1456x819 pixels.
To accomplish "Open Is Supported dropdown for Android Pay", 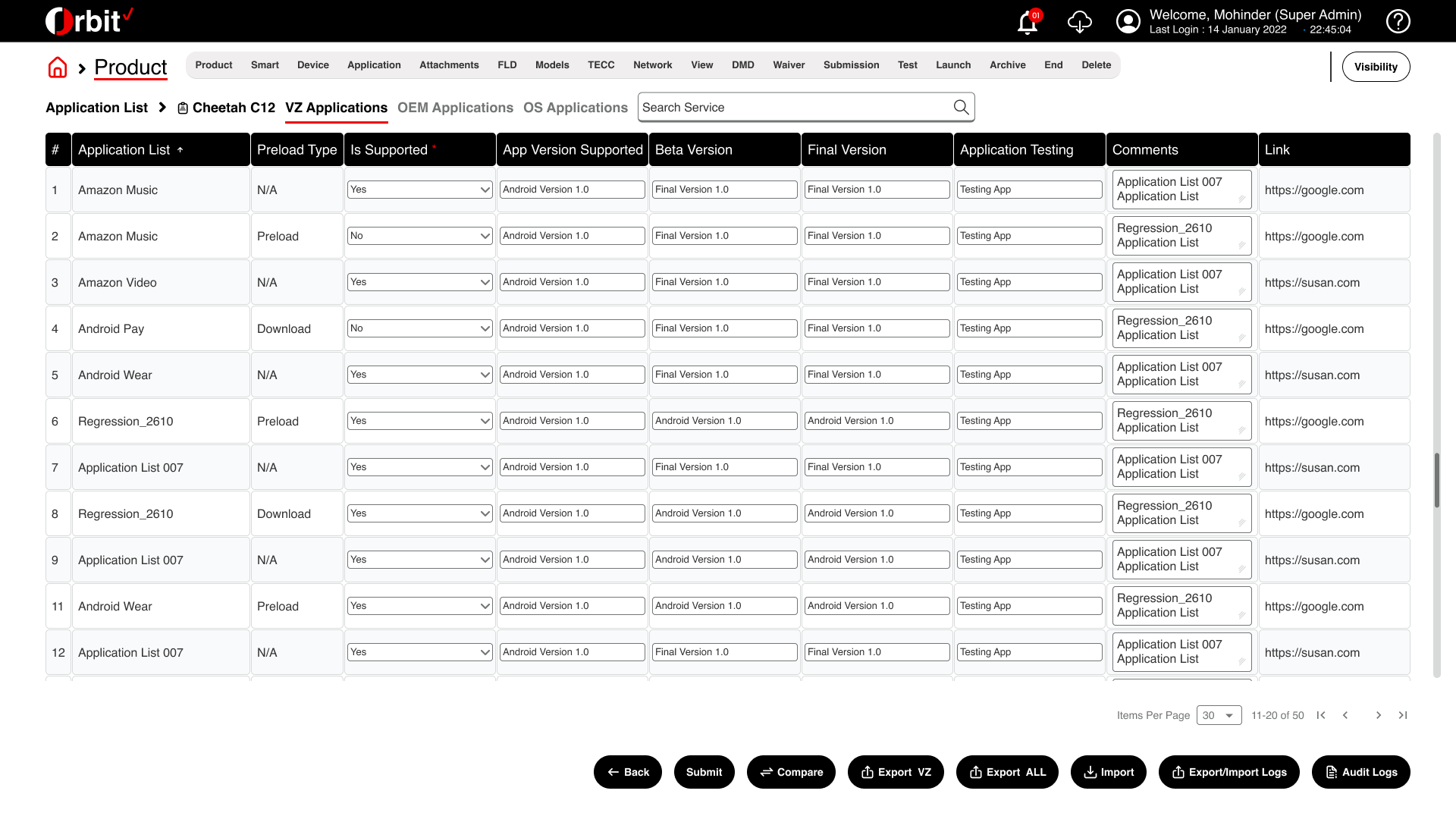I will (420, 328).
